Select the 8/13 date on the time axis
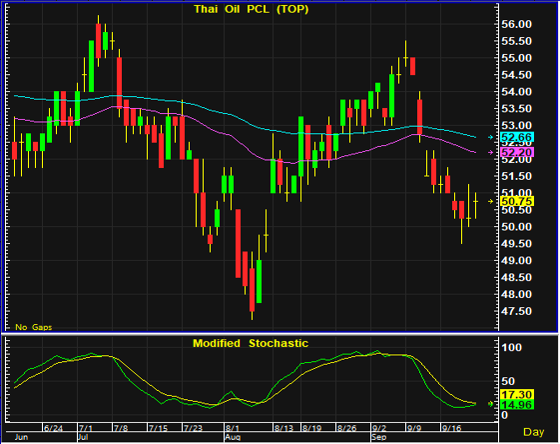Image resolution: width=560 pixels, height=444 pixels. pyautogui.click(x=284, y=428)
